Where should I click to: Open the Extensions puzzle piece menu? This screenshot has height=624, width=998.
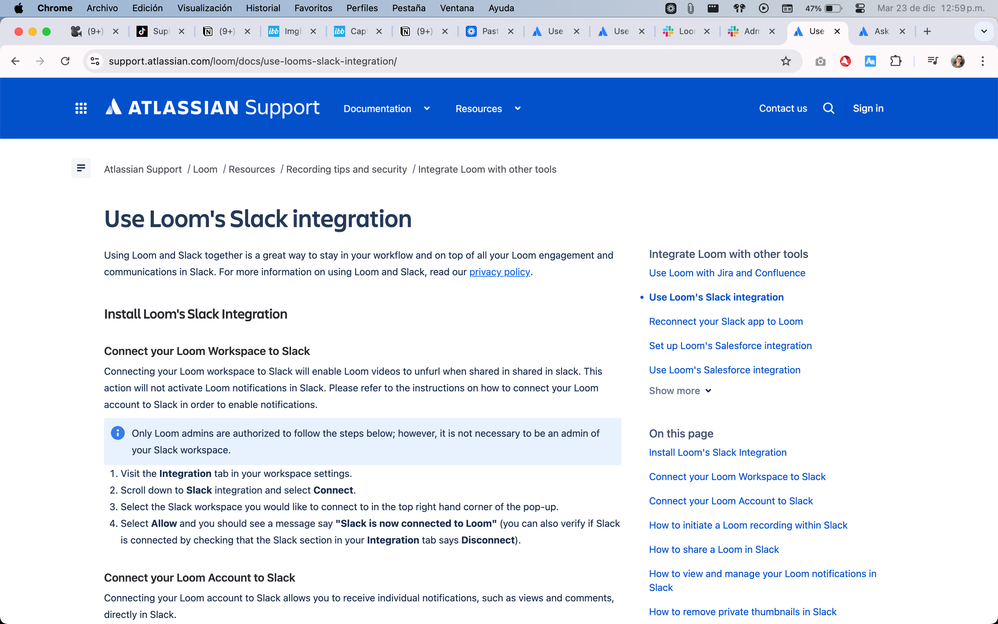(x=896, y=61)
